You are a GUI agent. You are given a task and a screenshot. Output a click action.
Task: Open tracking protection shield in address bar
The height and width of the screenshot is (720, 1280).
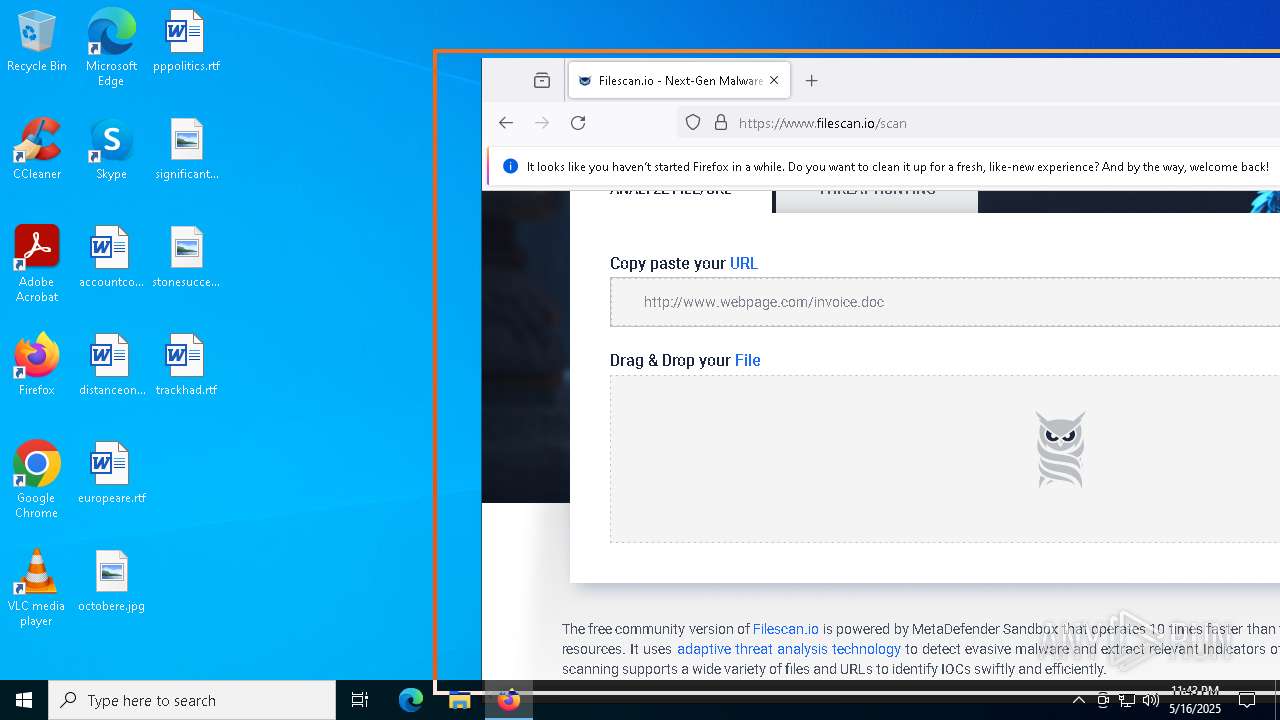[693, 123]
